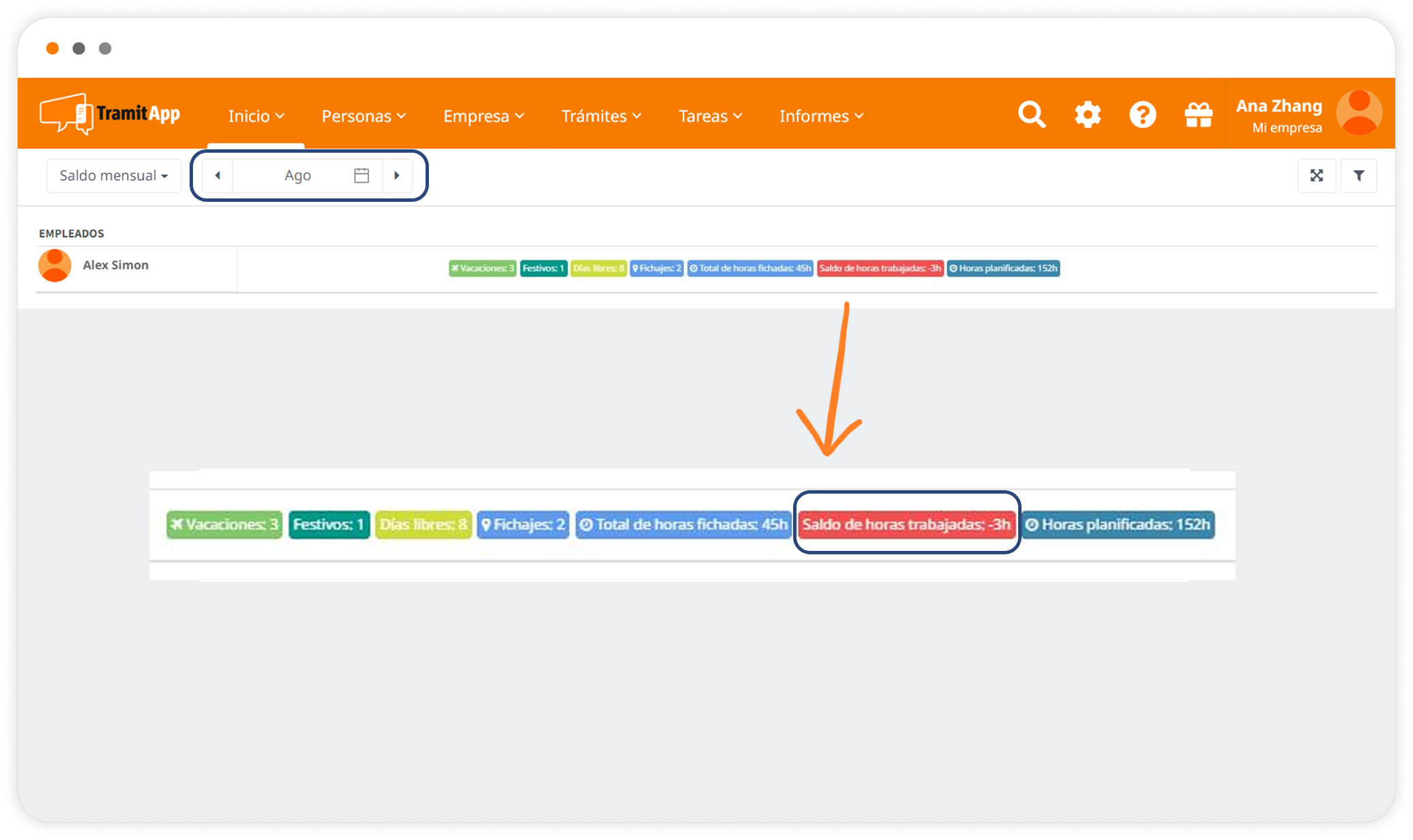Image resolution: width=1413 pixels, height=840 pixels.
Task: Go to previous month arrow
Action: (x=218, y=175)
